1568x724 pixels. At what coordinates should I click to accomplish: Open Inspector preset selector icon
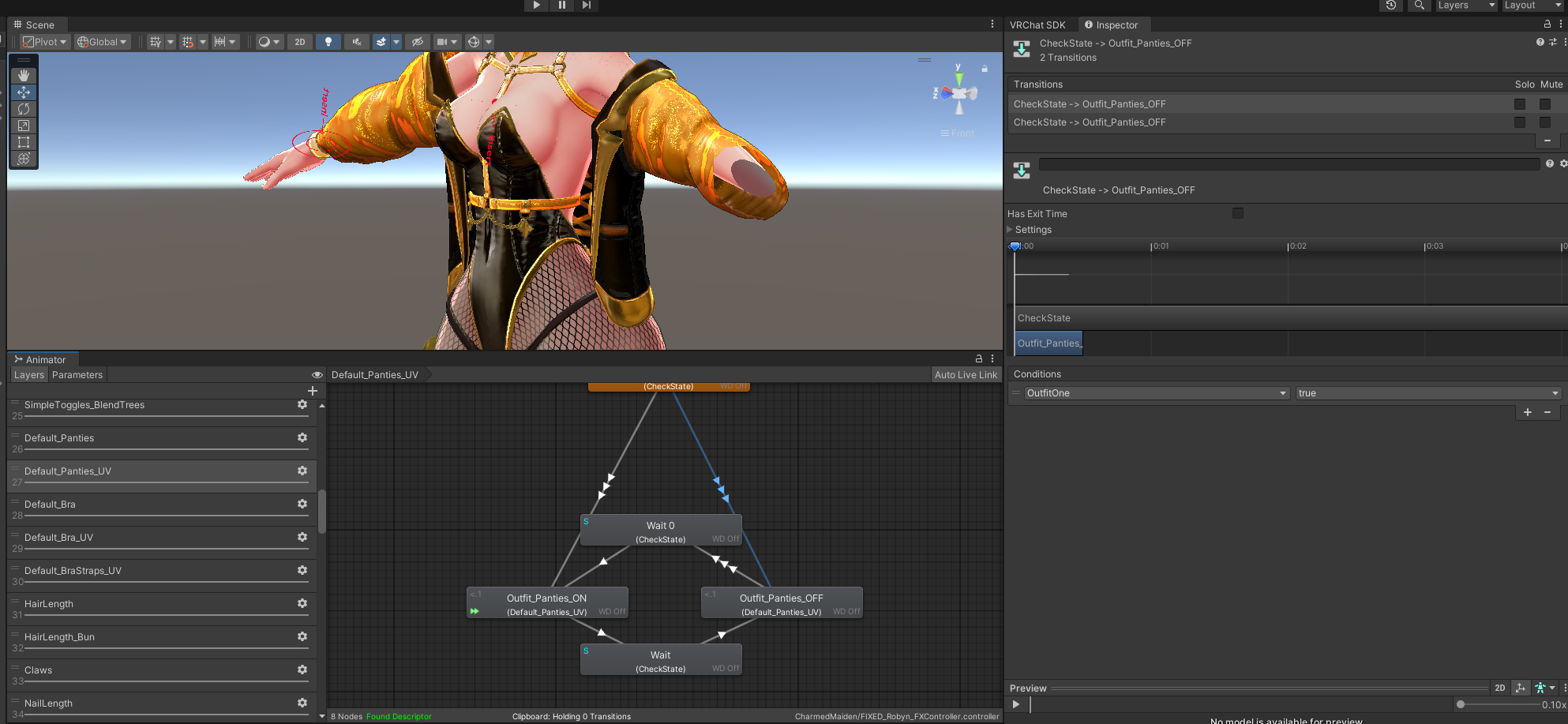tap(1553, 42)
